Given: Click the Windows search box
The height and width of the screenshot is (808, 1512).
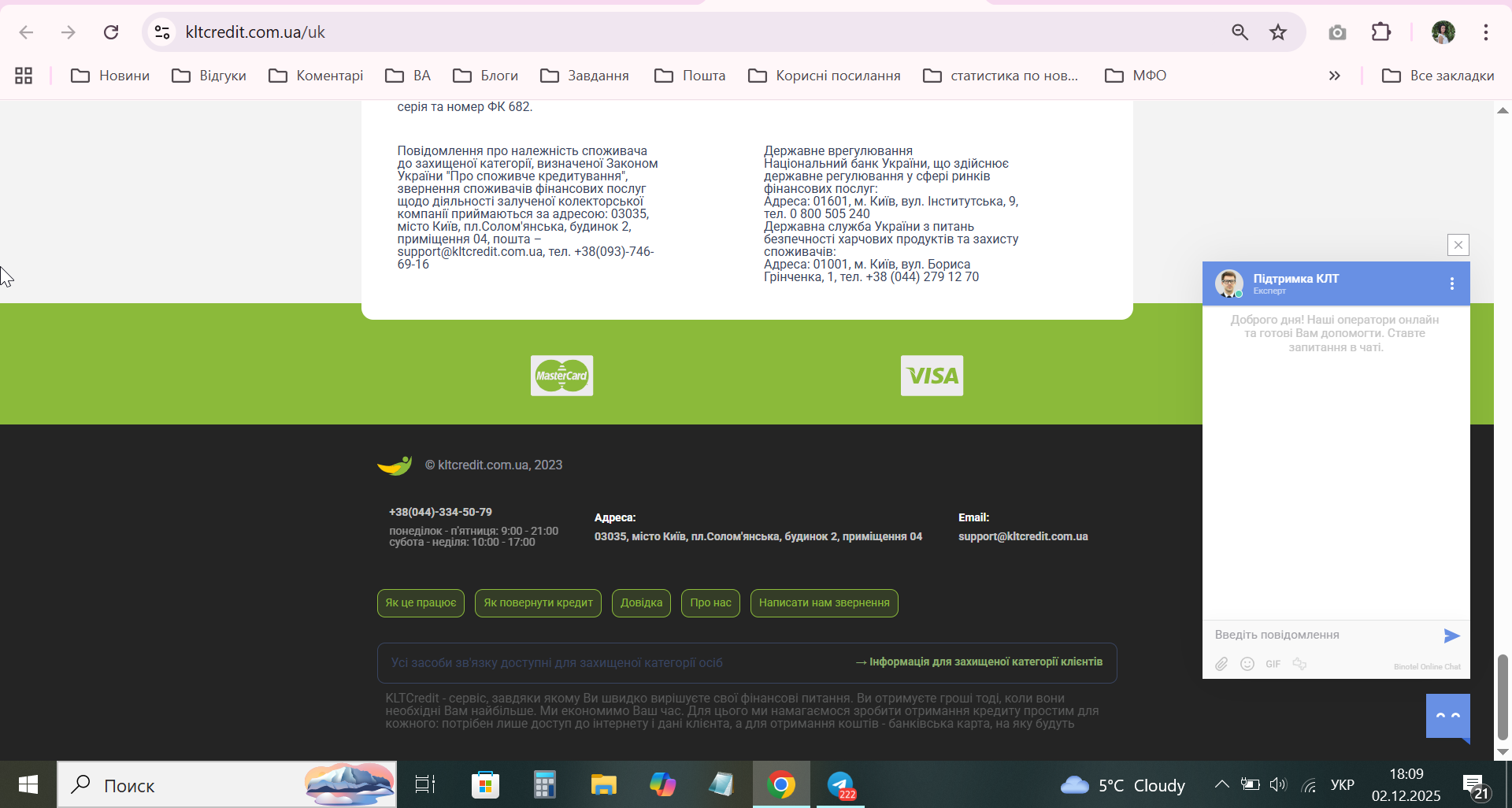Looking at the screenshot, I should (x=227, y=784).
